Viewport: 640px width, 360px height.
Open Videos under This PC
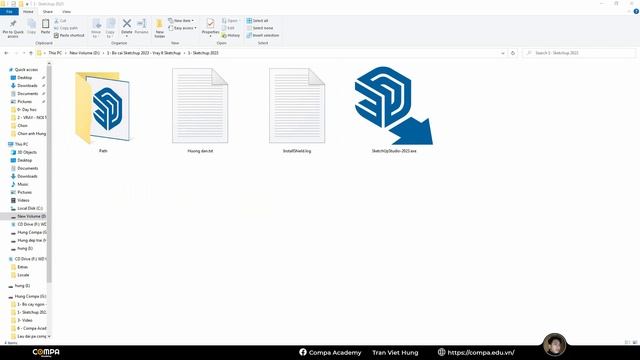click(23, 200)
